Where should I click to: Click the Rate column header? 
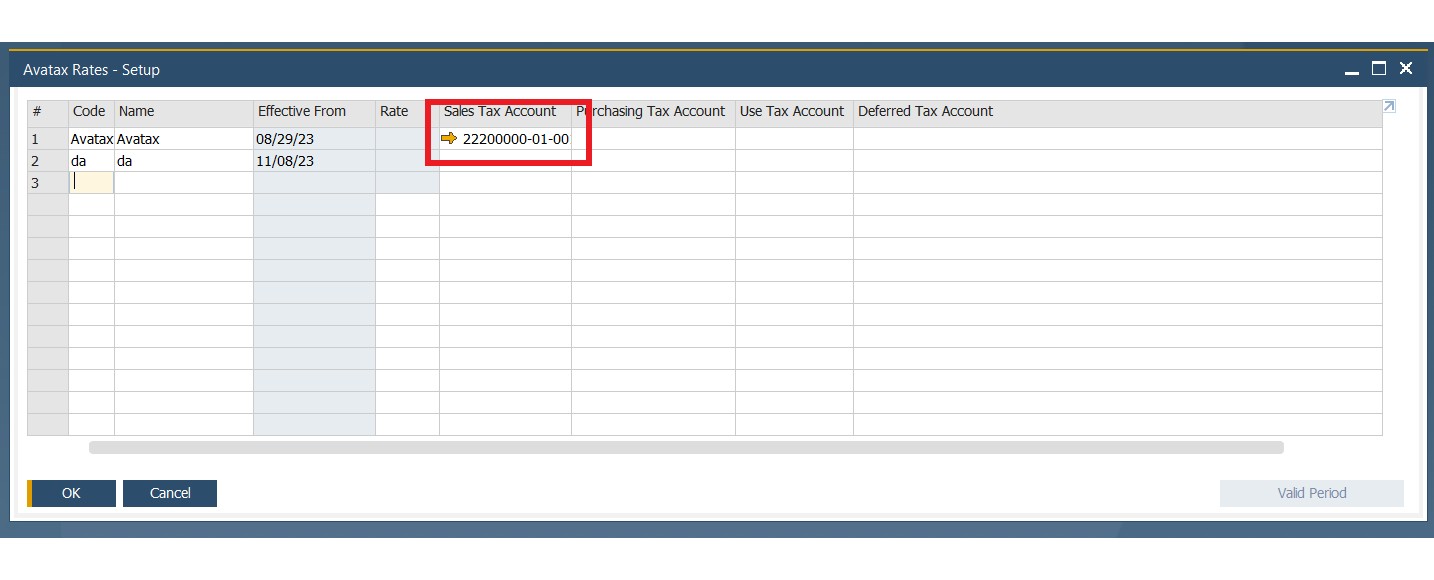(407, 112)
